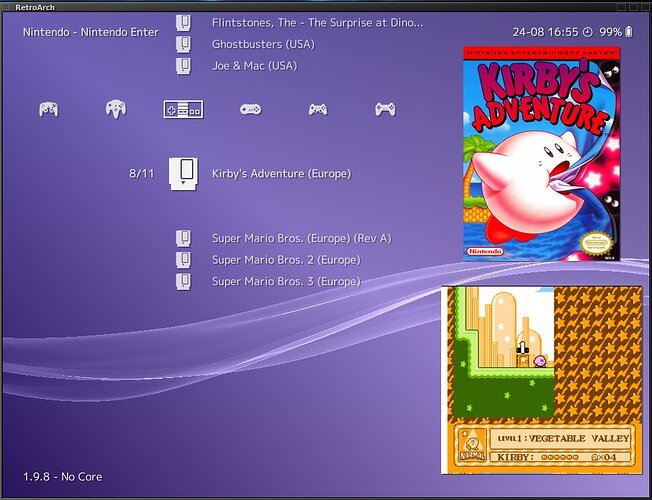The height and width of the screenshot is (500, 652).
Task: Open the Ghostbusters (USA) entry
Action: 263,45
